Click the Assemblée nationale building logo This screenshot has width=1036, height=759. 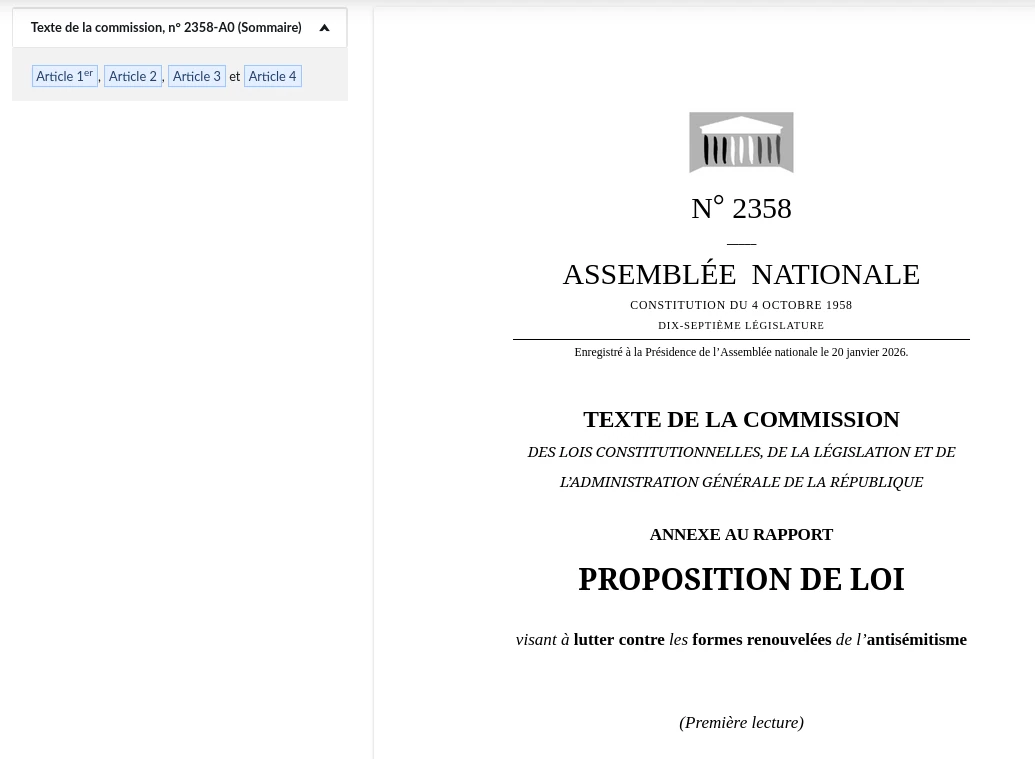[741, 143]
